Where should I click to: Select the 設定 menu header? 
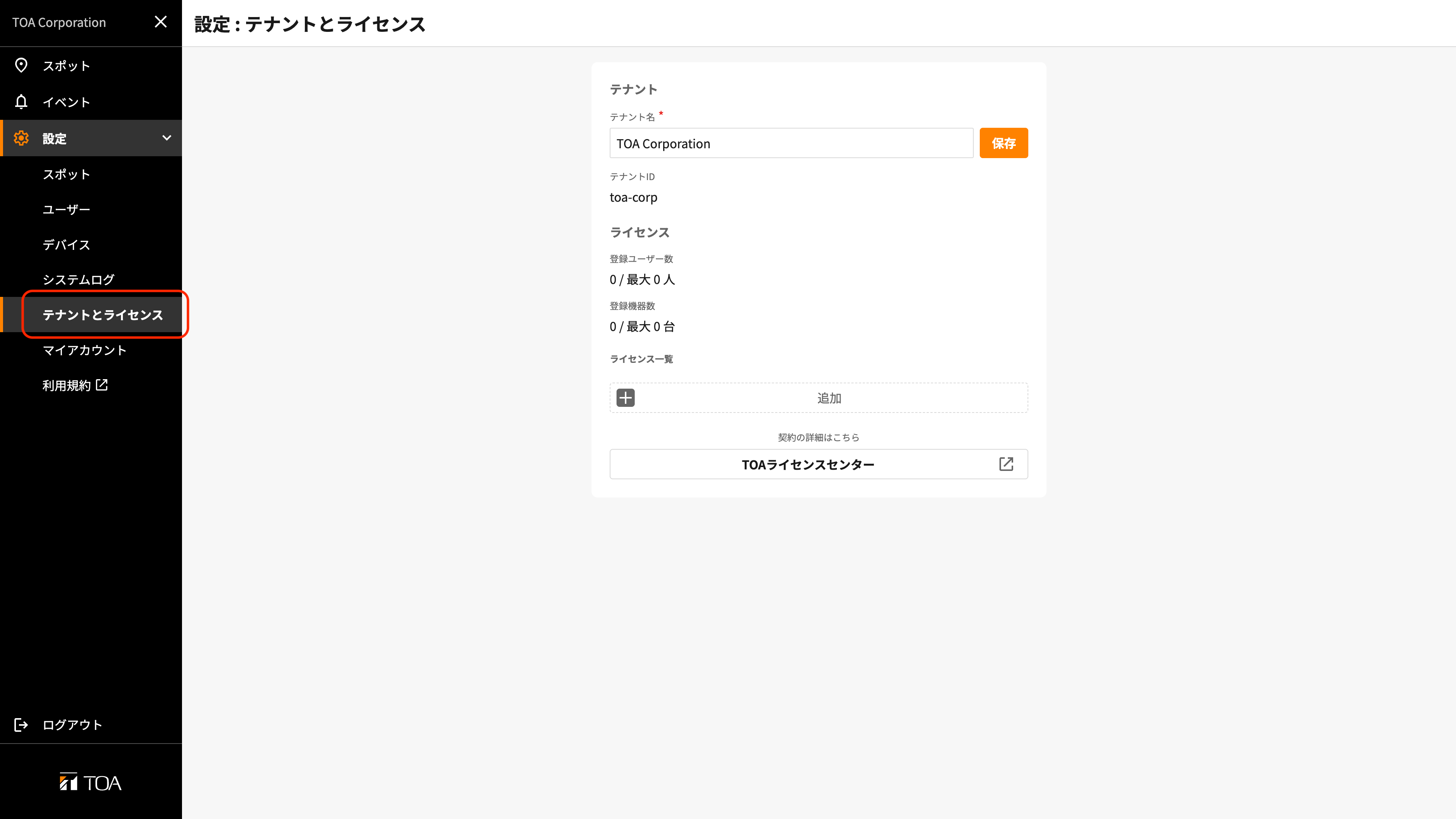pos(91,138)
